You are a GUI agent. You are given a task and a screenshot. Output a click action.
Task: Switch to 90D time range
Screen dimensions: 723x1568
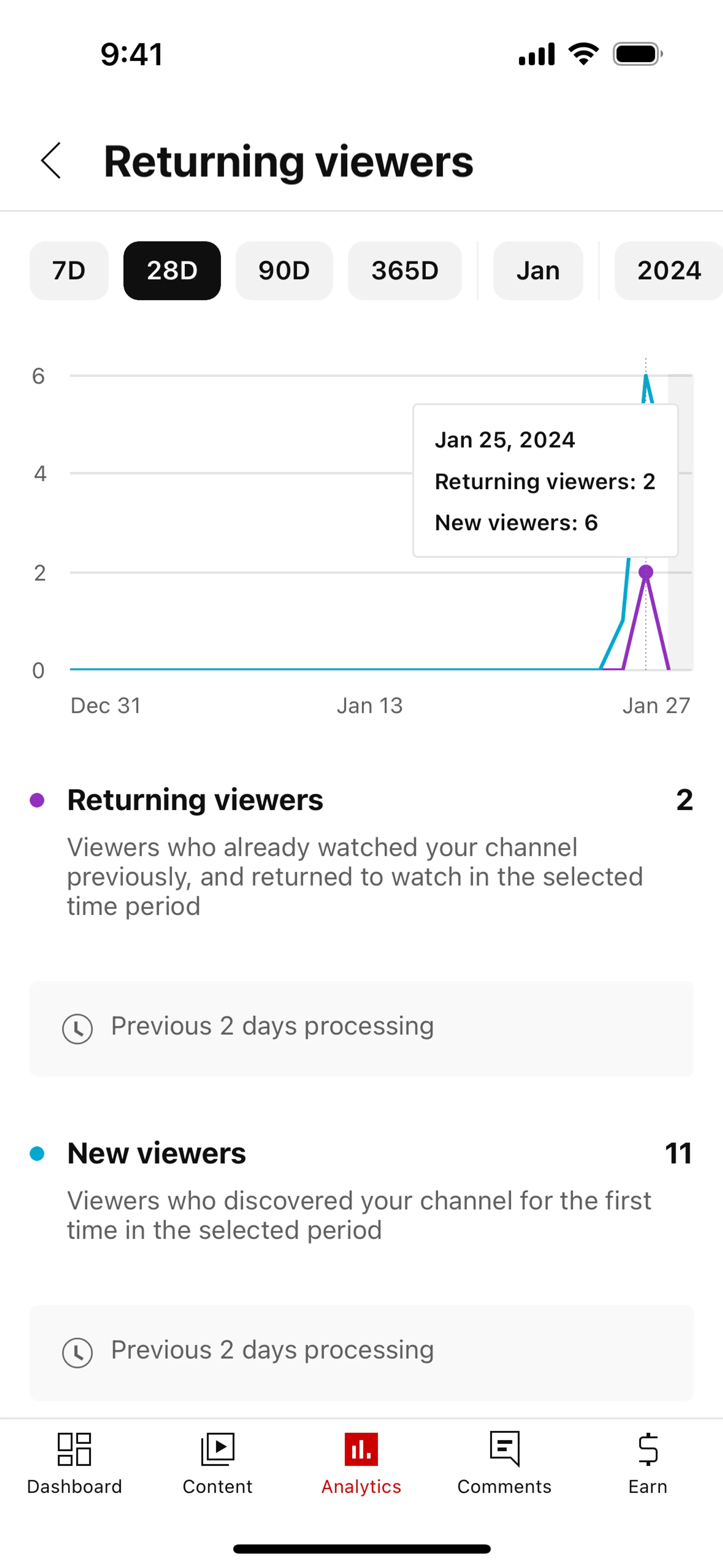click(284, 271)
